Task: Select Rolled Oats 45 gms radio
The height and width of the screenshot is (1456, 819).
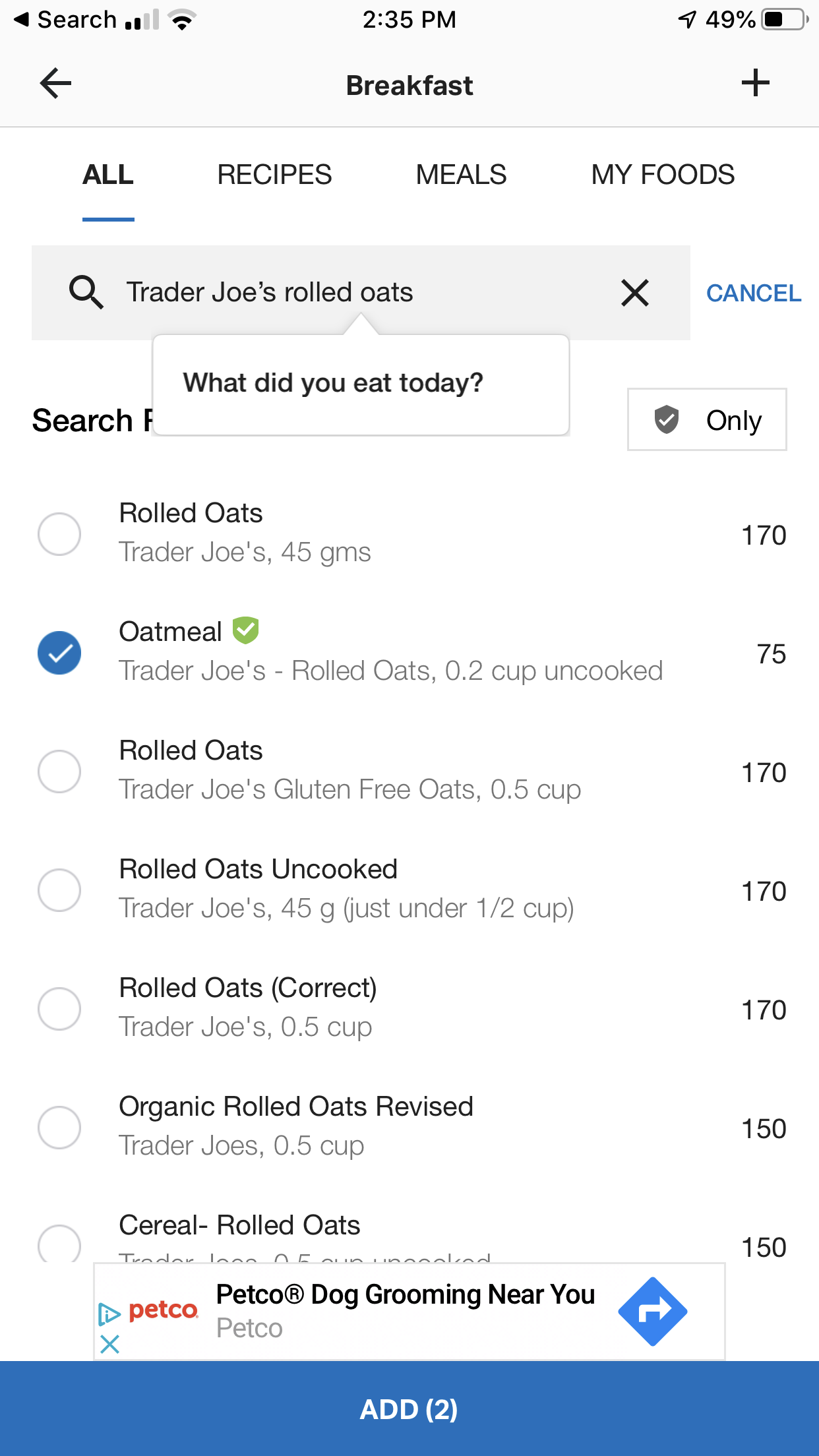Action: pyautogui.click(x=59, y=534)
